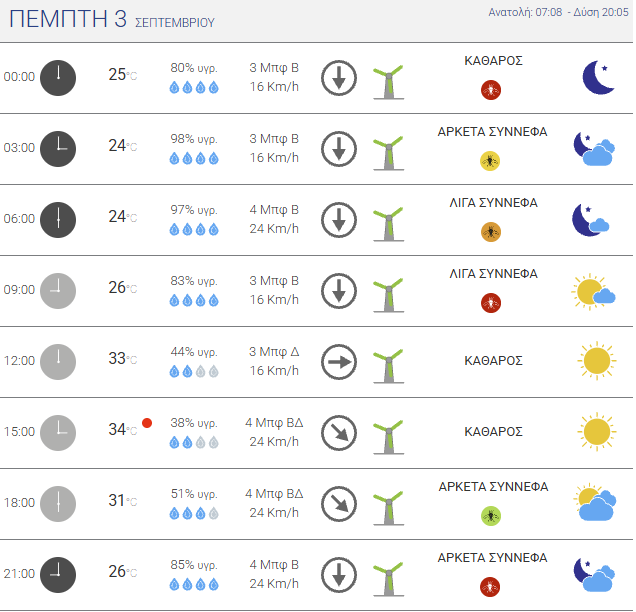Click the east wind arrow at 12:00
This screenshot has height=612, width=636.
tap(339, 362)
